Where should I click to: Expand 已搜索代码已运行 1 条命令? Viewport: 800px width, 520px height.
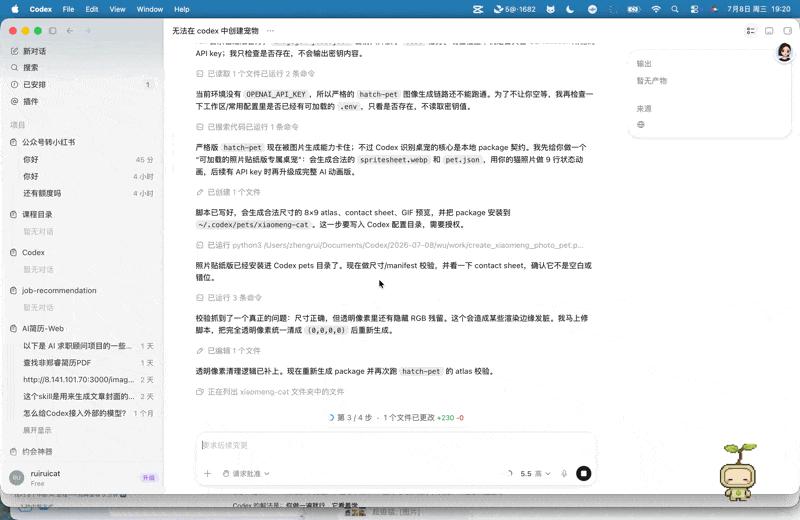coord(247,127)
